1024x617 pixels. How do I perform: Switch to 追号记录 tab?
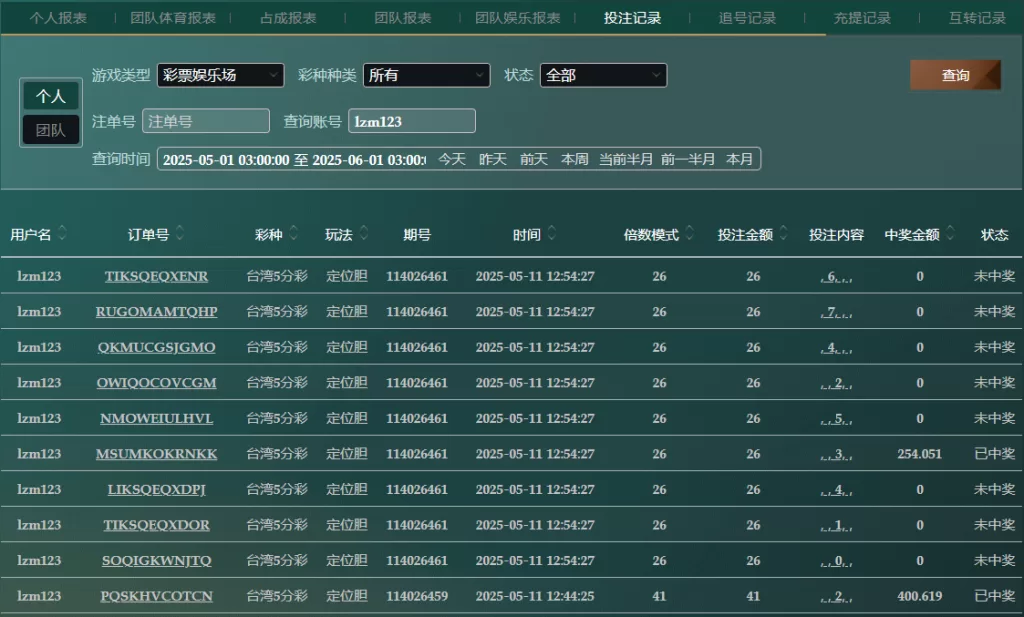click(x=747, y=18)
